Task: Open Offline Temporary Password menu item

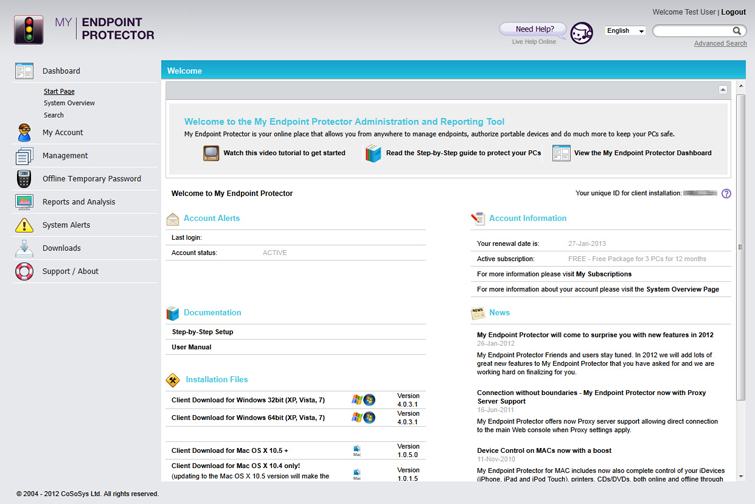Action: point(92,179)
